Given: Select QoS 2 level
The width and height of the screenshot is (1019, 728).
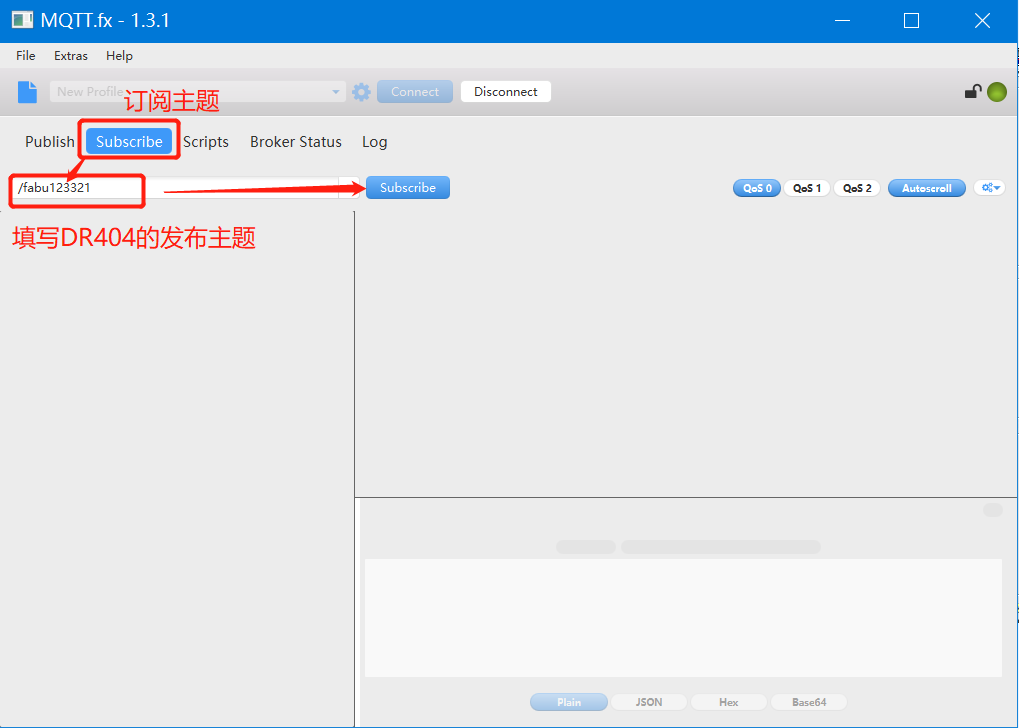Looking at the screenshot, I should (x=856, y=188).
